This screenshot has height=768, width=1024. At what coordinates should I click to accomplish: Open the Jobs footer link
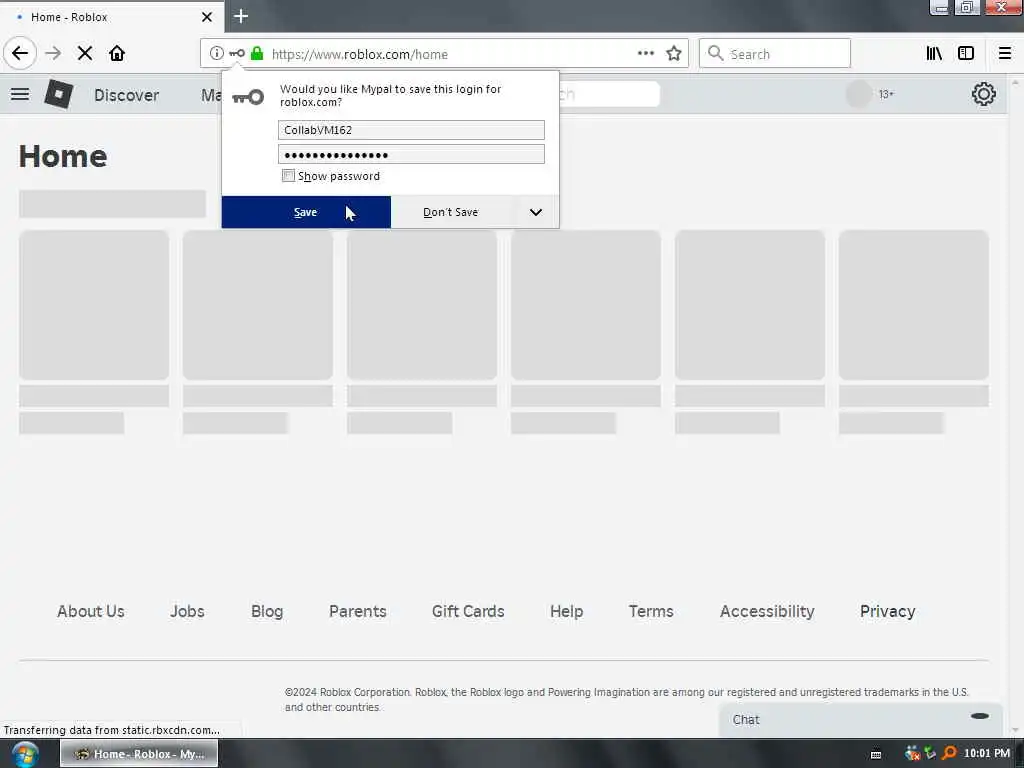point(187,611)
